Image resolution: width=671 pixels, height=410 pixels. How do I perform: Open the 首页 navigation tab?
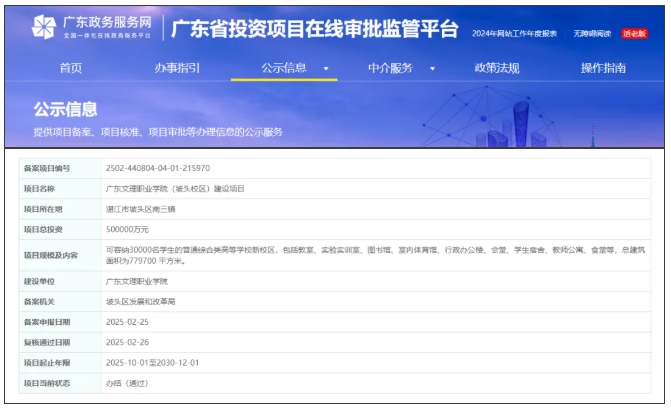tap(71, 68)
